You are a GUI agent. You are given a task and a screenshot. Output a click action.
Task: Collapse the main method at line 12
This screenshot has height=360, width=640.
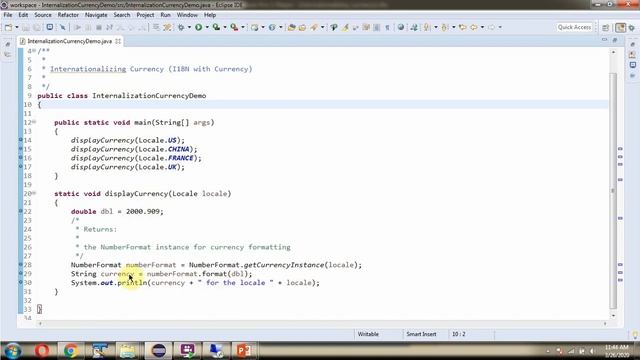tap(34, 122)
